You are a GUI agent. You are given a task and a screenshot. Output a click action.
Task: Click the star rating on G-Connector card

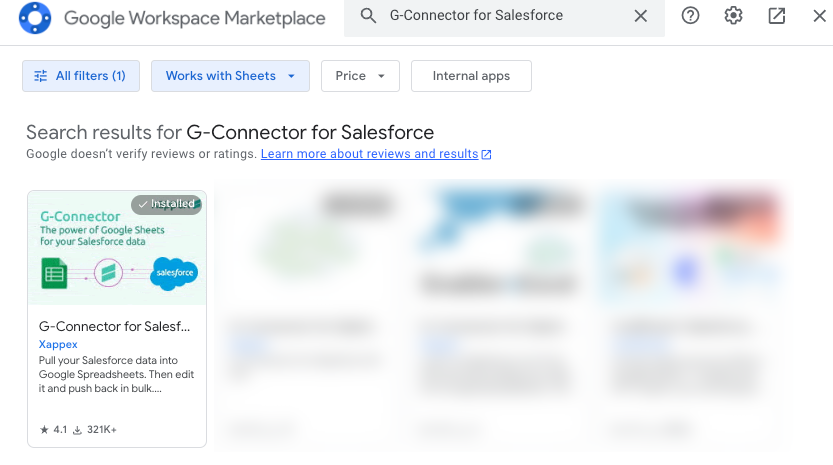point(45,429)
